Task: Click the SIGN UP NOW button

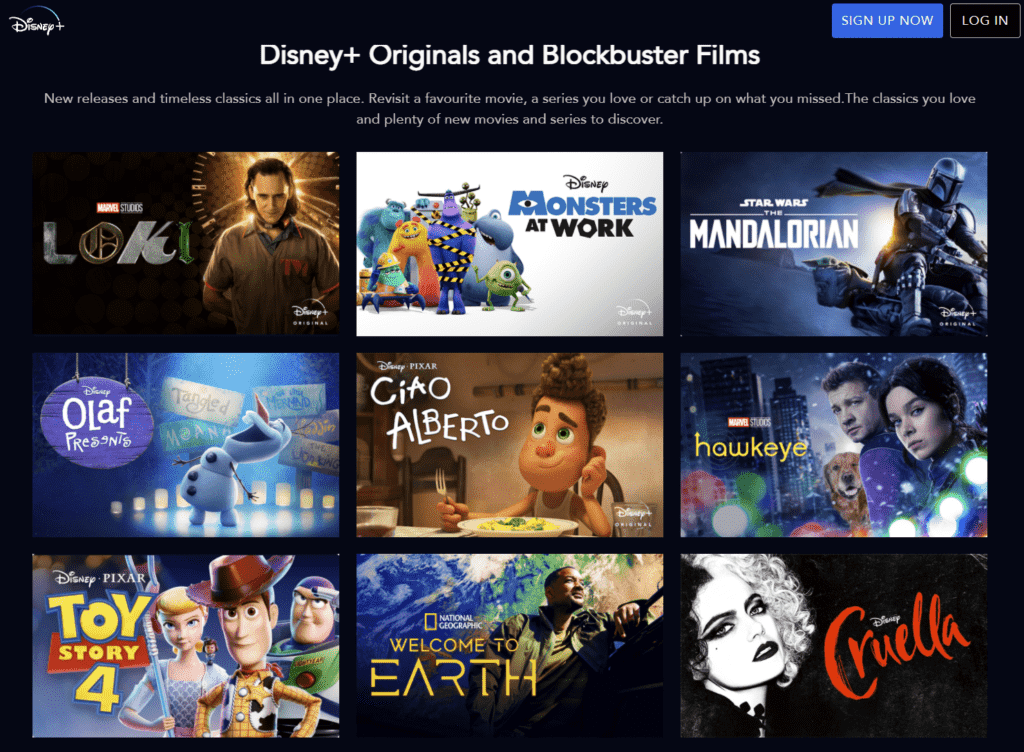Action: coord(887,20)
